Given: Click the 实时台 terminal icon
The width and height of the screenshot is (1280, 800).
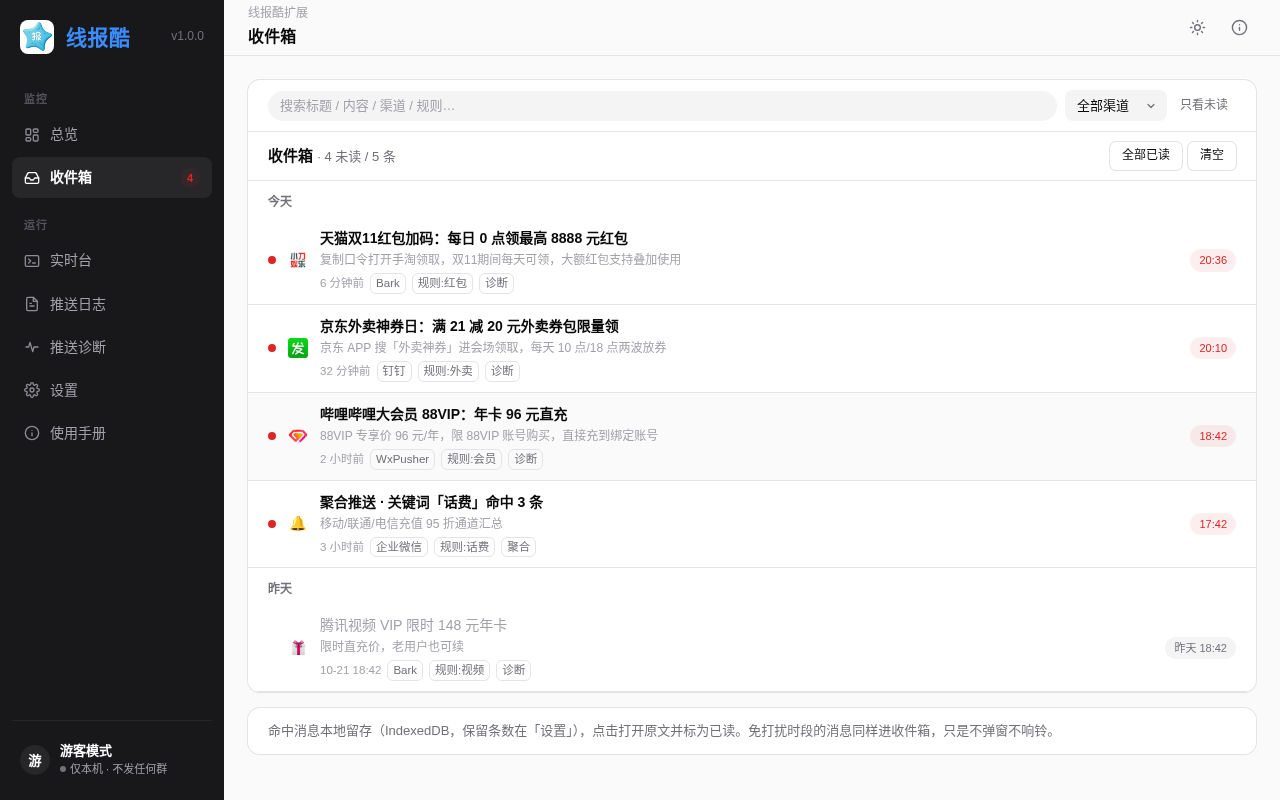Looking at the screenshot, I should point(32,260).
